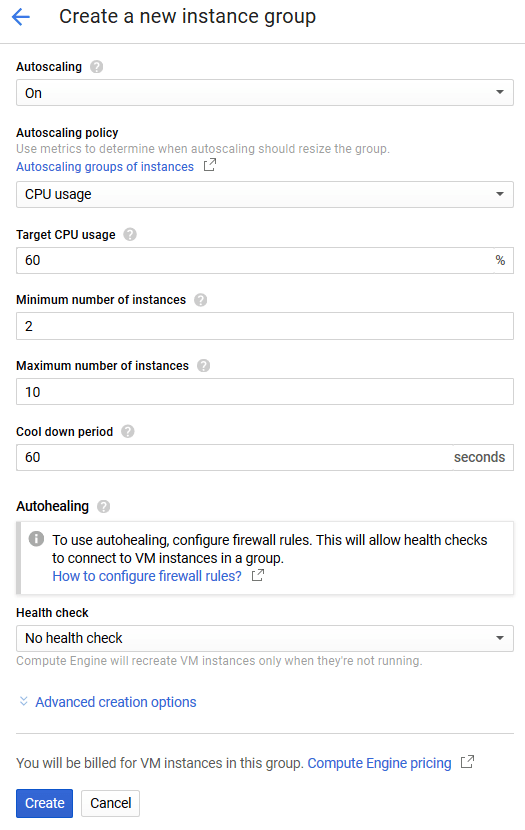Screen dimensions: 525x830
Task: Open the Autoscaling On dropdown
Action: pos(265,93)
